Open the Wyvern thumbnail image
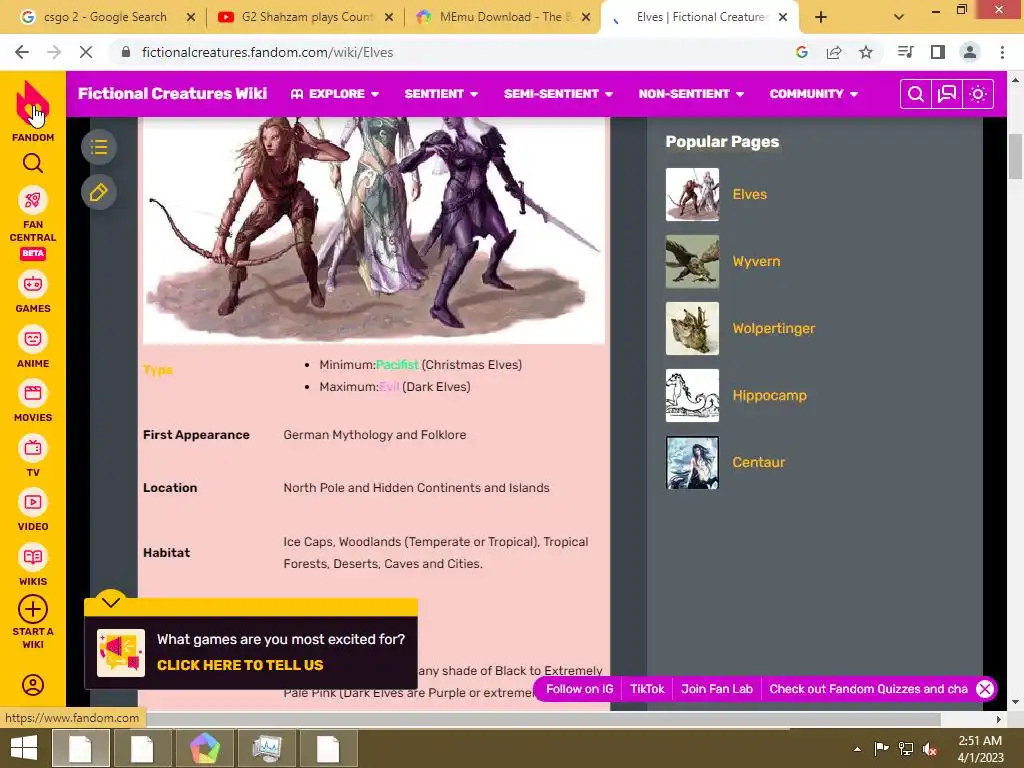 coord(692,261)
